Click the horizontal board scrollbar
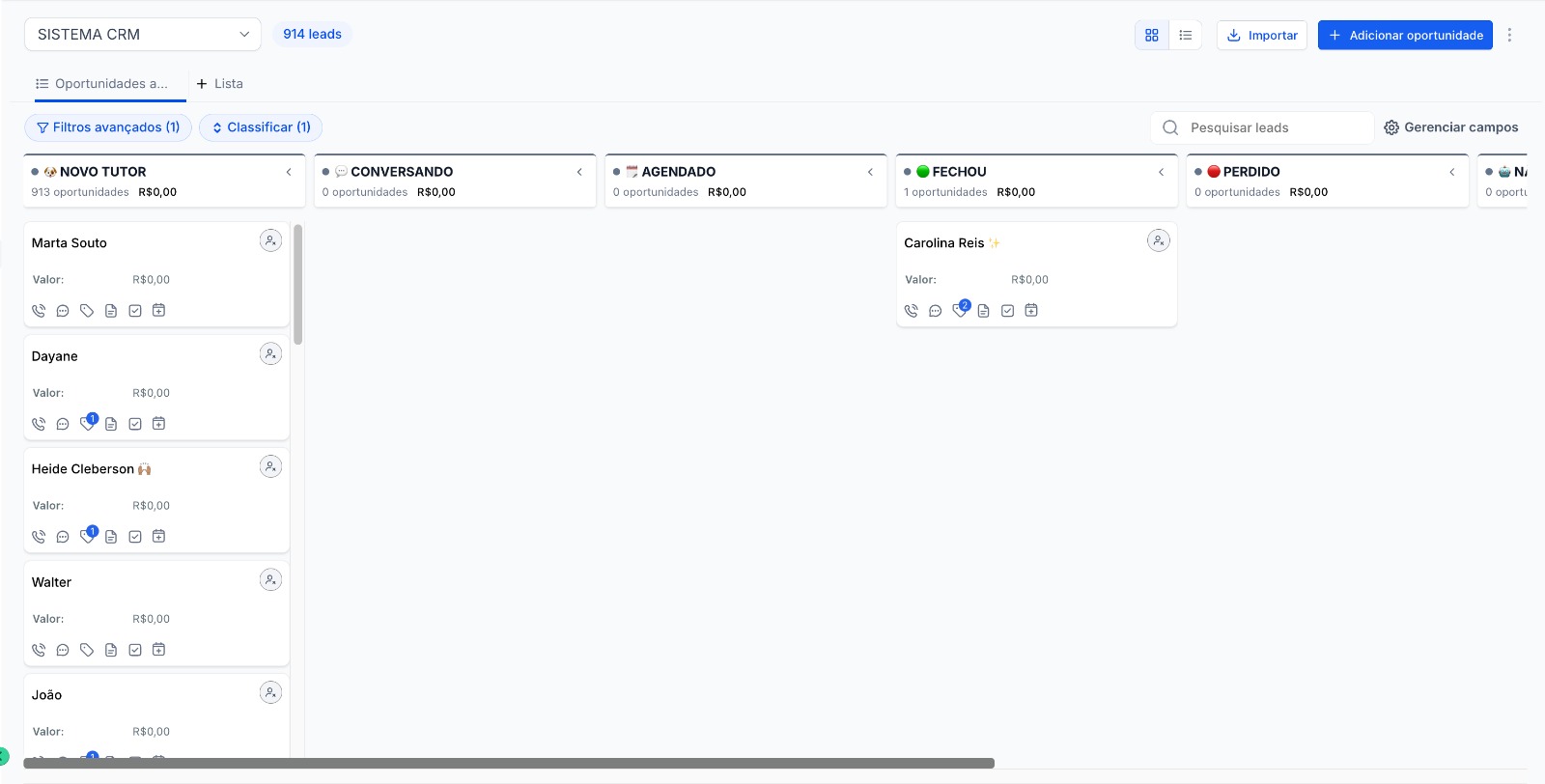This screenshot has height=784, width=1545. click(509, 763)
